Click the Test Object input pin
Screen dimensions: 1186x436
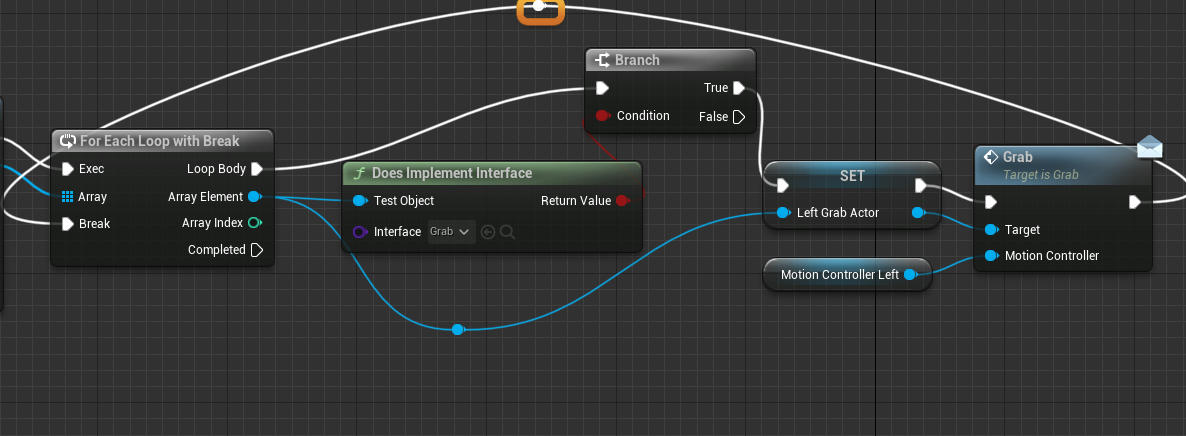point(359,201)
